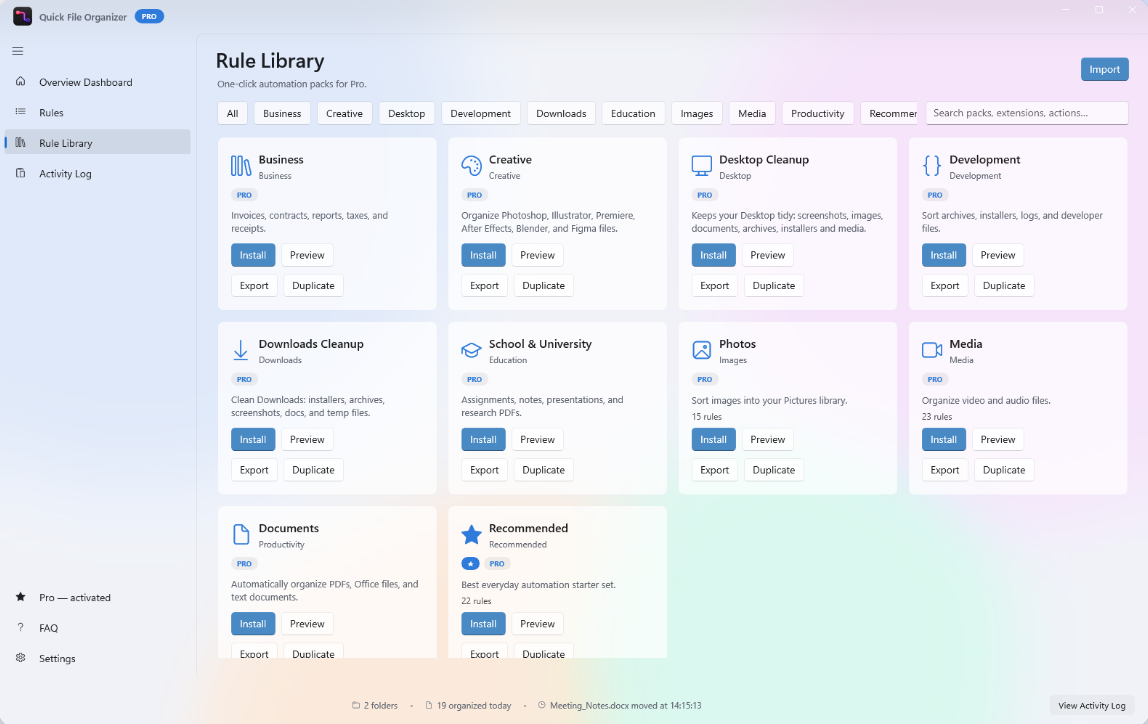
Task: Click the Desktop Cleanup monitor icon
Action: pyautogui.click(x=701, y=166)
